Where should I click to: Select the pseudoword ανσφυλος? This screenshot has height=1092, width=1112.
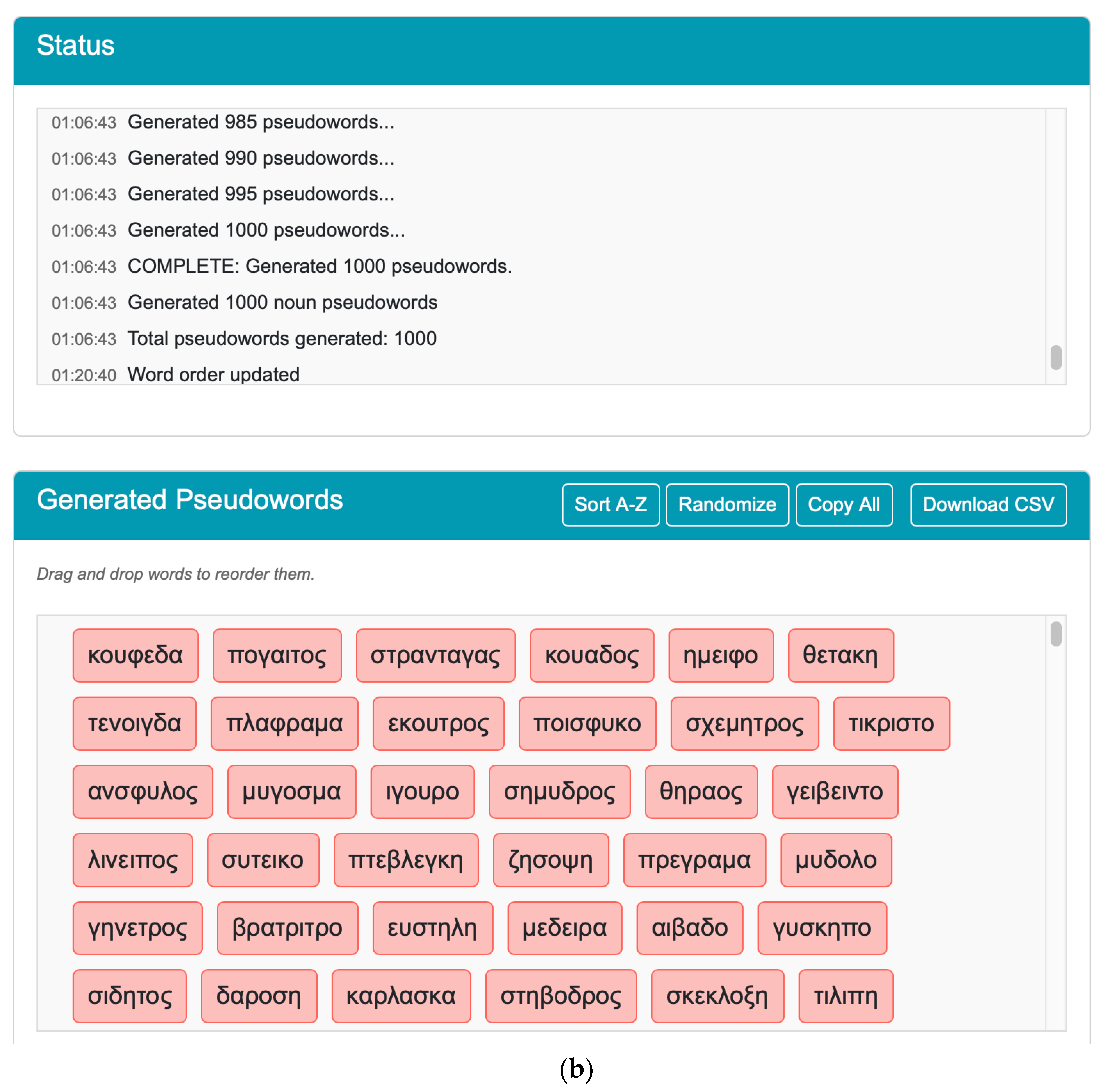tap(143, 792)
